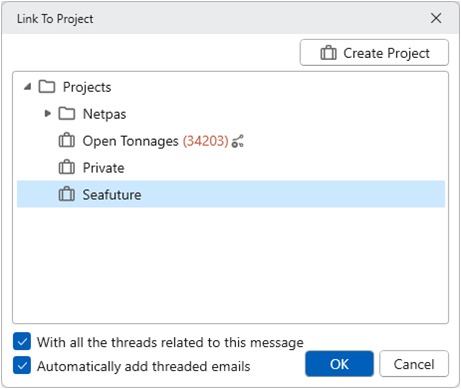Click the Netpas folder icon
Screen dimensions: 461x389
(67, 114)
